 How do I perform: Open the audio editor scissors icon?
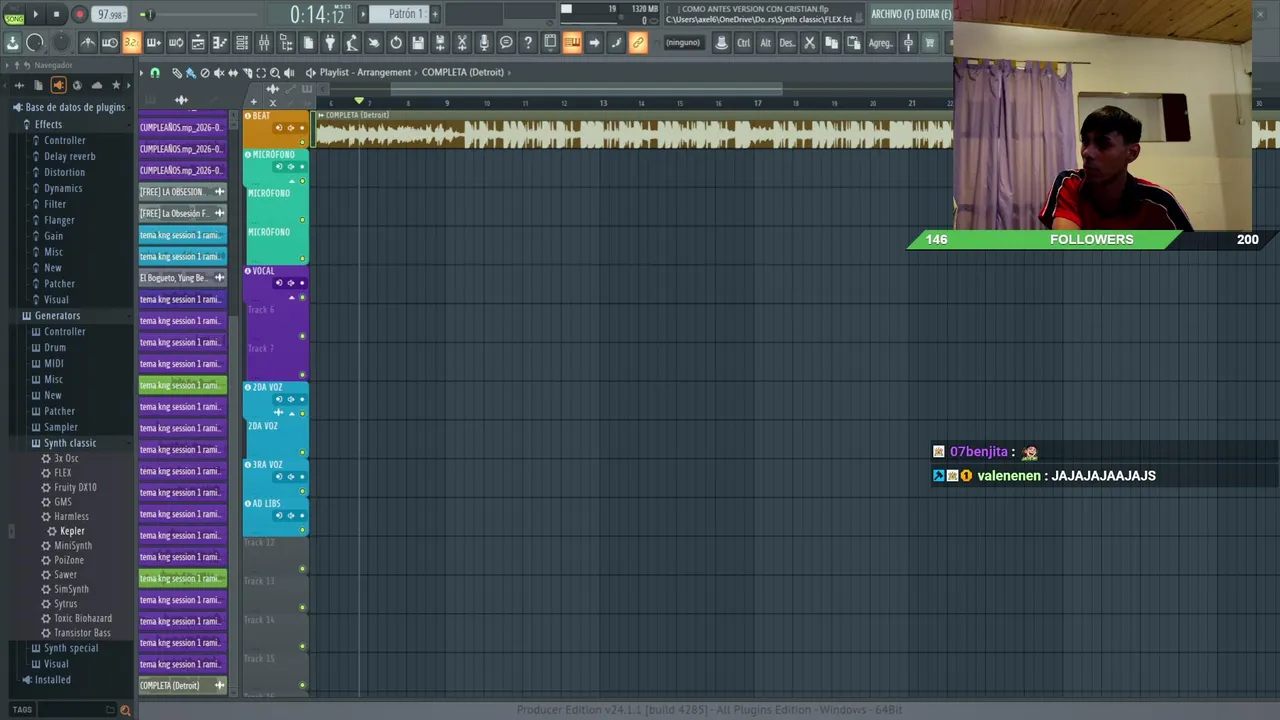coord(462,43)
